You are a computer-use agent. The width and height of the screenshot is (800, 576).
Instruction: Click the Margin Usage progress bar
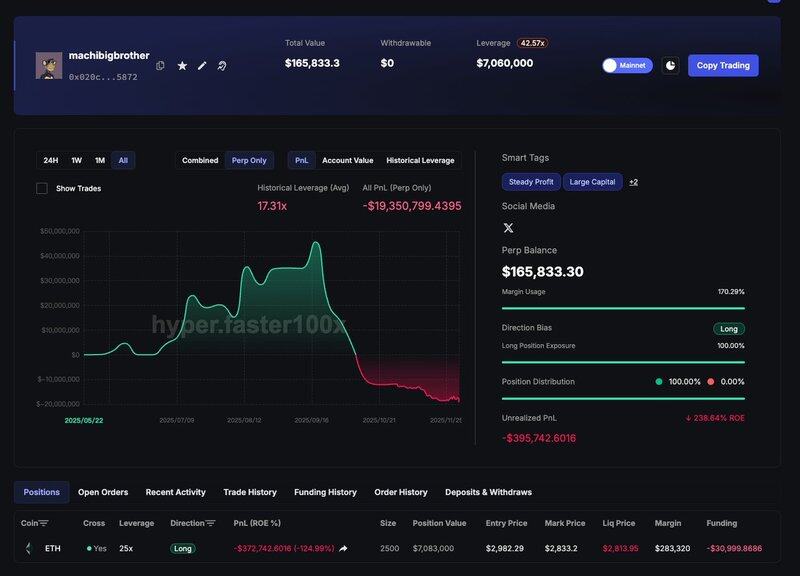click(622, 308)
